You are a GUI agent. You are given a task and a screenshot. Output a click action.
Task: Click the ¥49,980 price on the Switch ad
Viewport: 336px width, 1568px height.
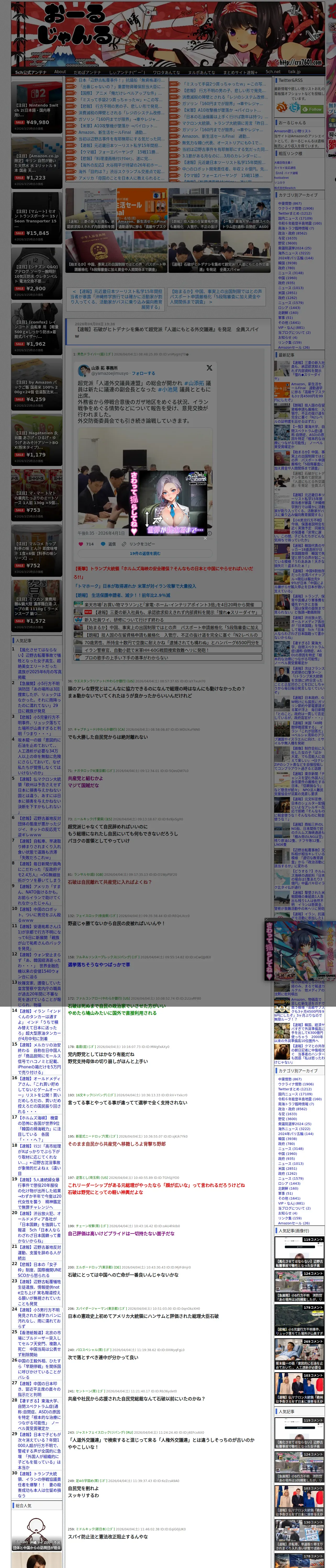coord(38,122)
